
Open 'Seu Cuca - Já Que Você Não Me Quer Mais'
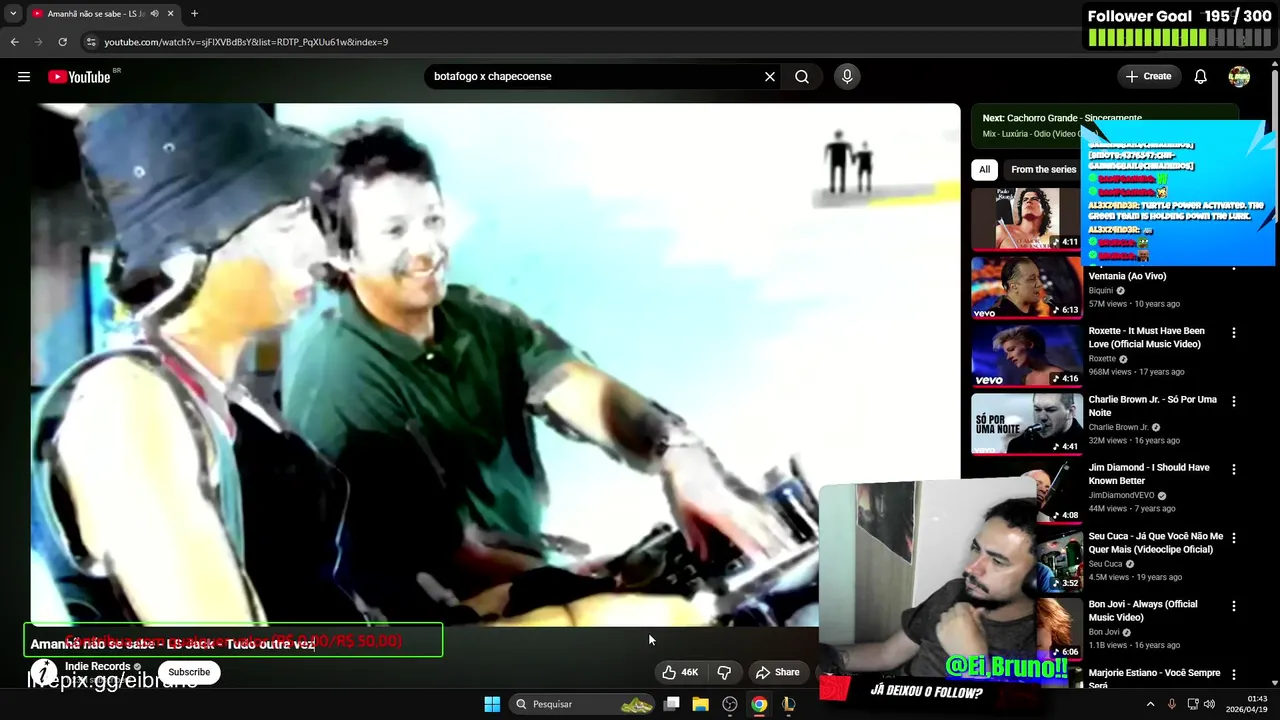(1156, 543)
